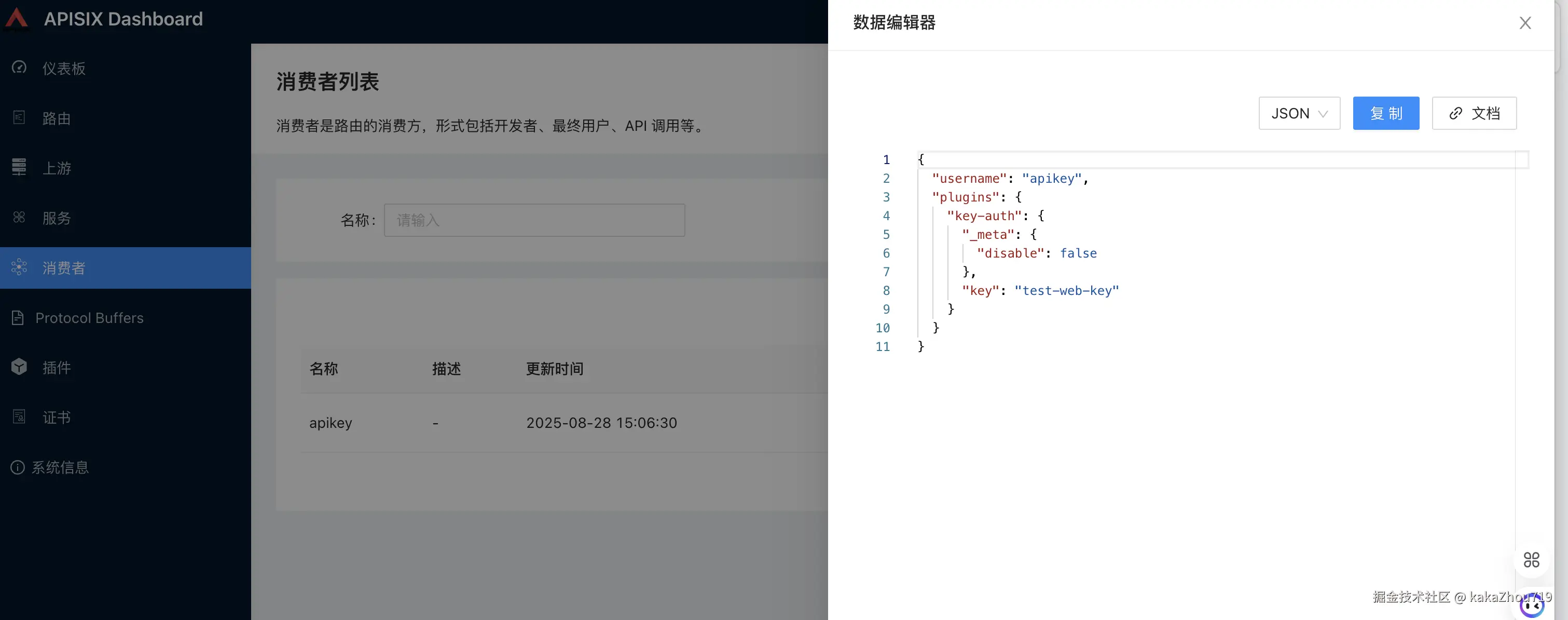Click the link icon in 文档 button
The image size is (1568, 620).
[1455, 113]
